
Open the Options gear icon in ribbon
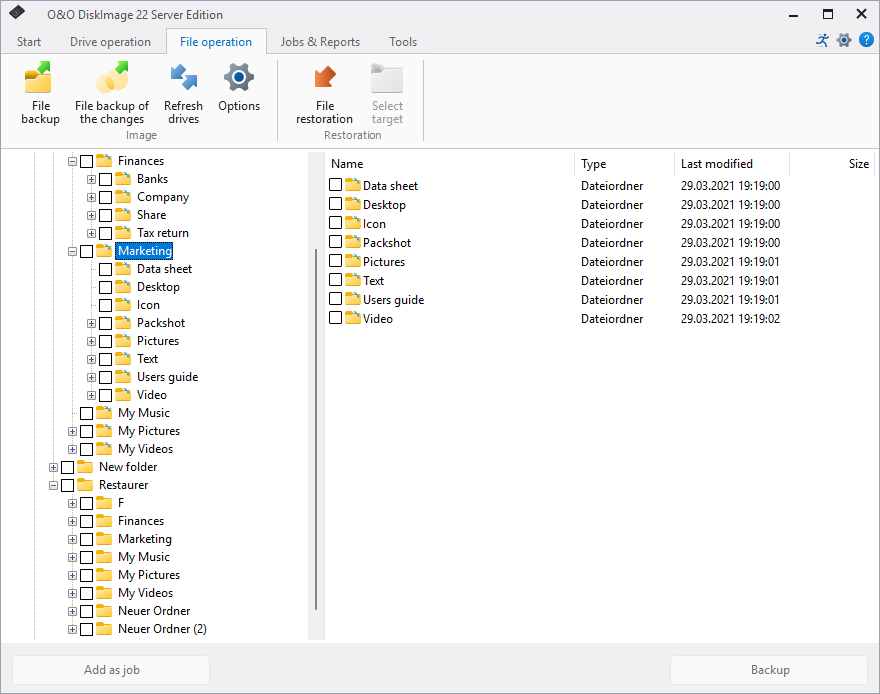(239, 78)
